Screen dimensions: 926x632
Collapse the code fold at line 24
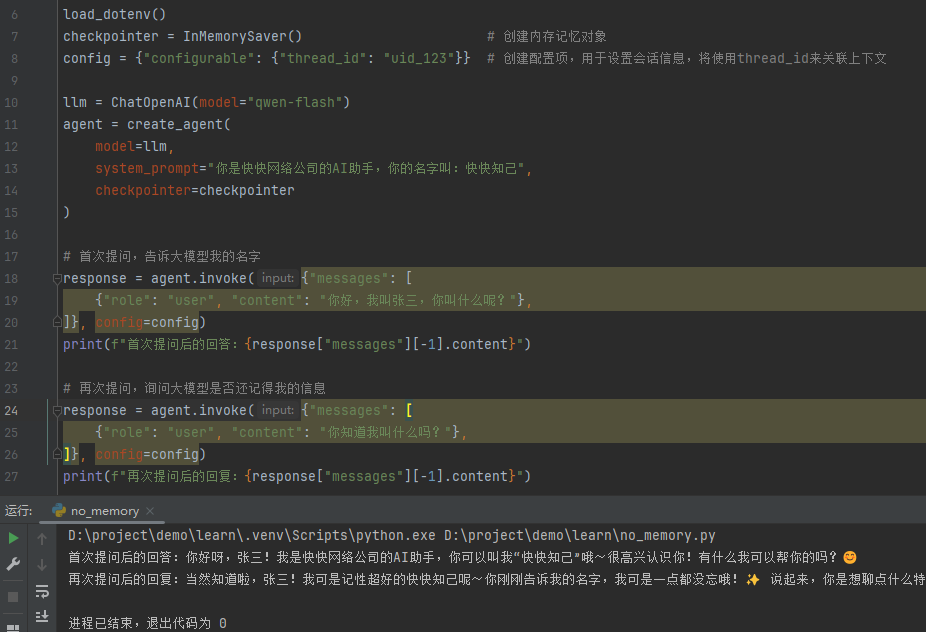[57, 411]
